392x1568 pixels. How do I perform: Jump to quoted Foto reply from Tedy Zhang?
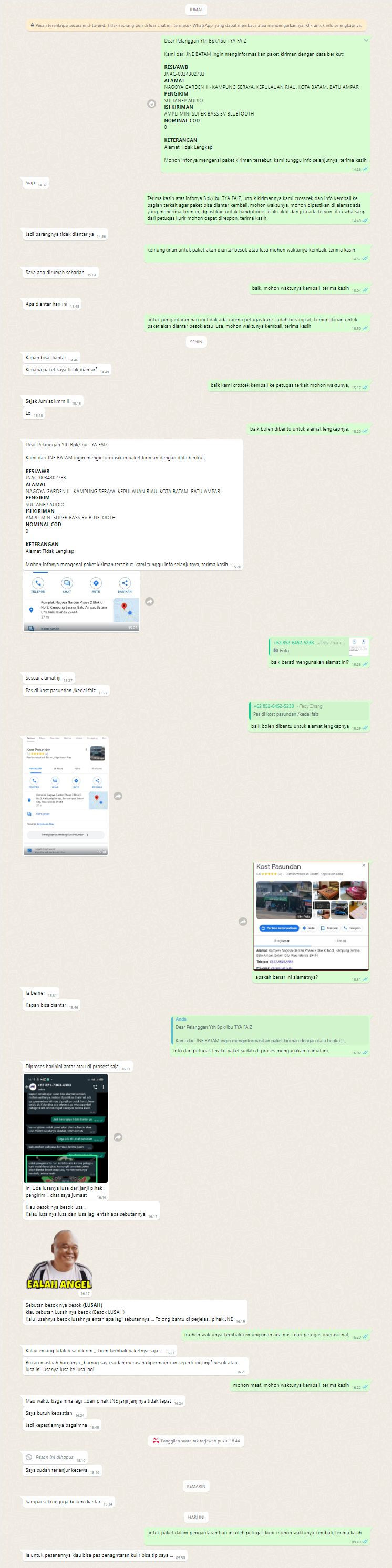pos(319,646)
